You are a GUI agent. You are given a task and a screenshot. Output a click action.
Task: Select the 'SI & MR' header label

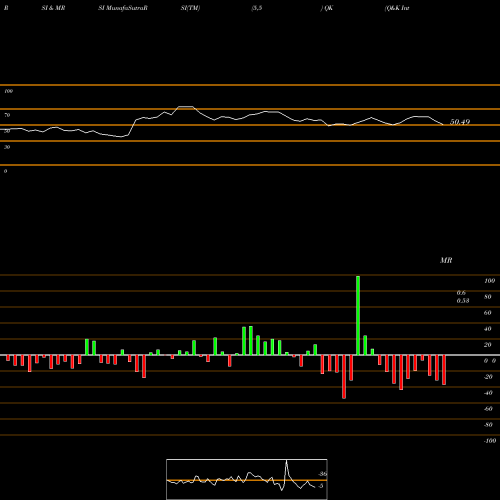click(53, 8)
